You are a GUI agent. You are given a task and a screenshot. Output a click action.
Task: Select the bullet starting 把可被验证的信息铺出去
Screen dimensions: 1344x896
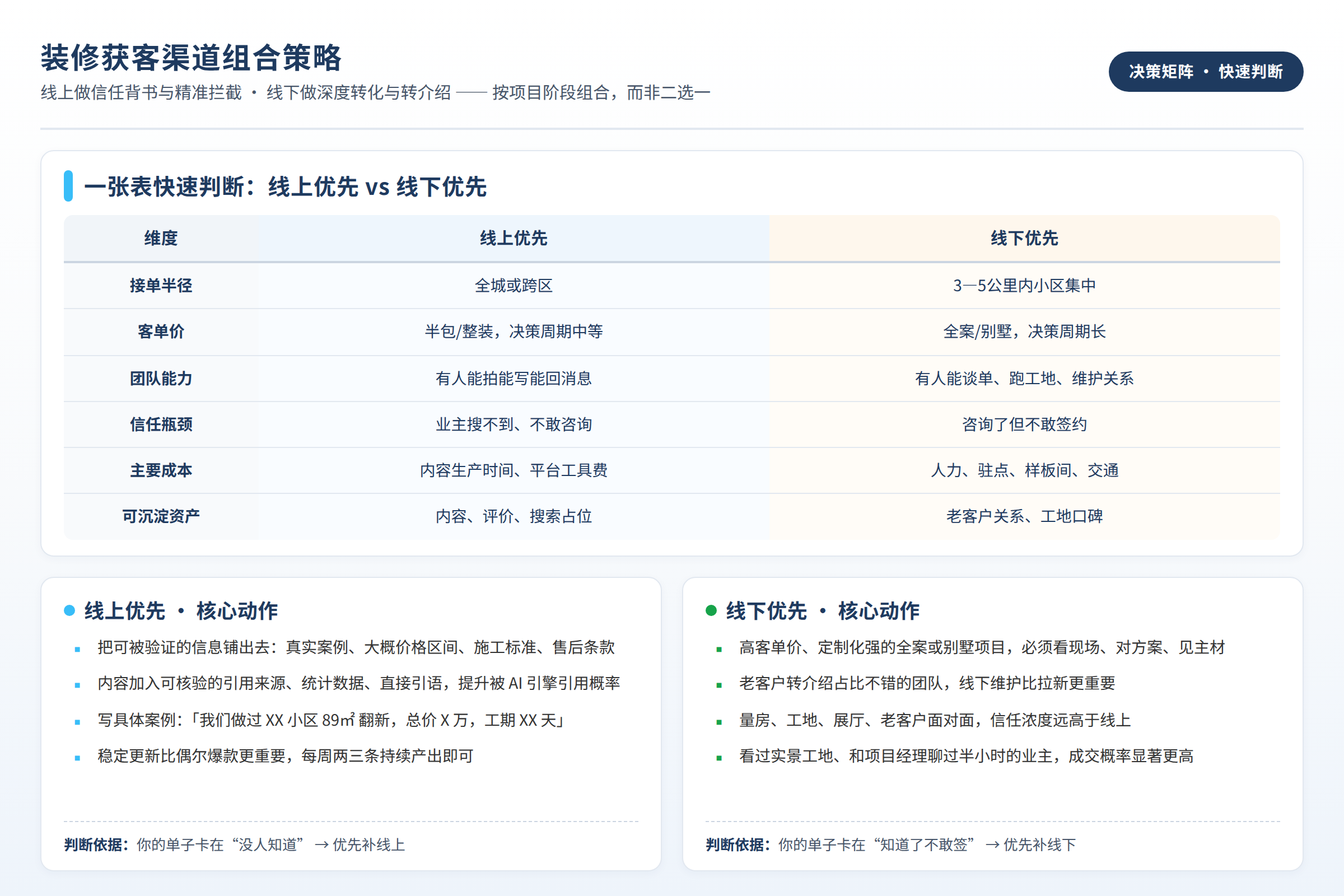click(356, 647)
